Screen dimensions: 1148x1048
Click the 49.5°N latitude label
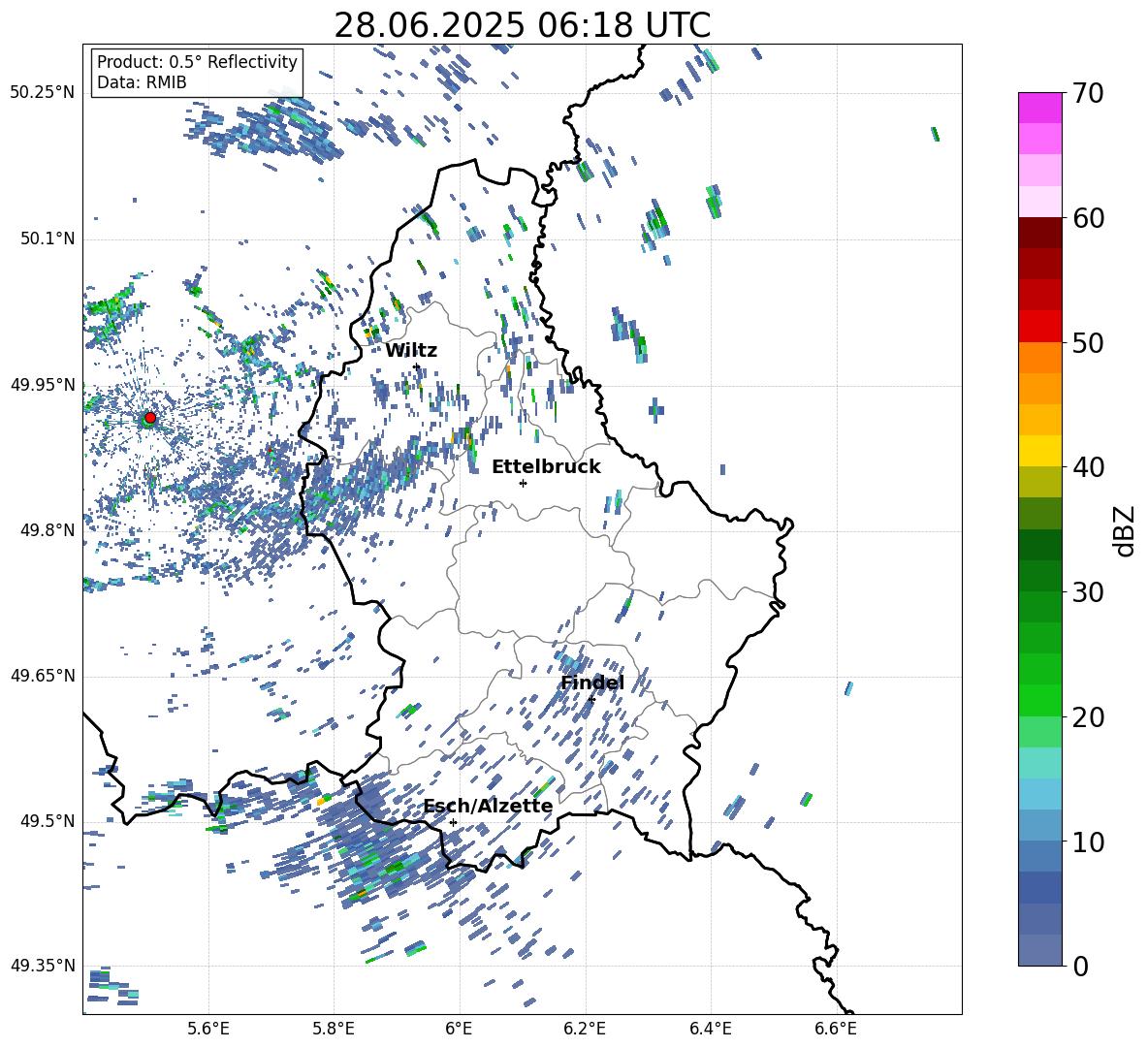coord(48,821)
